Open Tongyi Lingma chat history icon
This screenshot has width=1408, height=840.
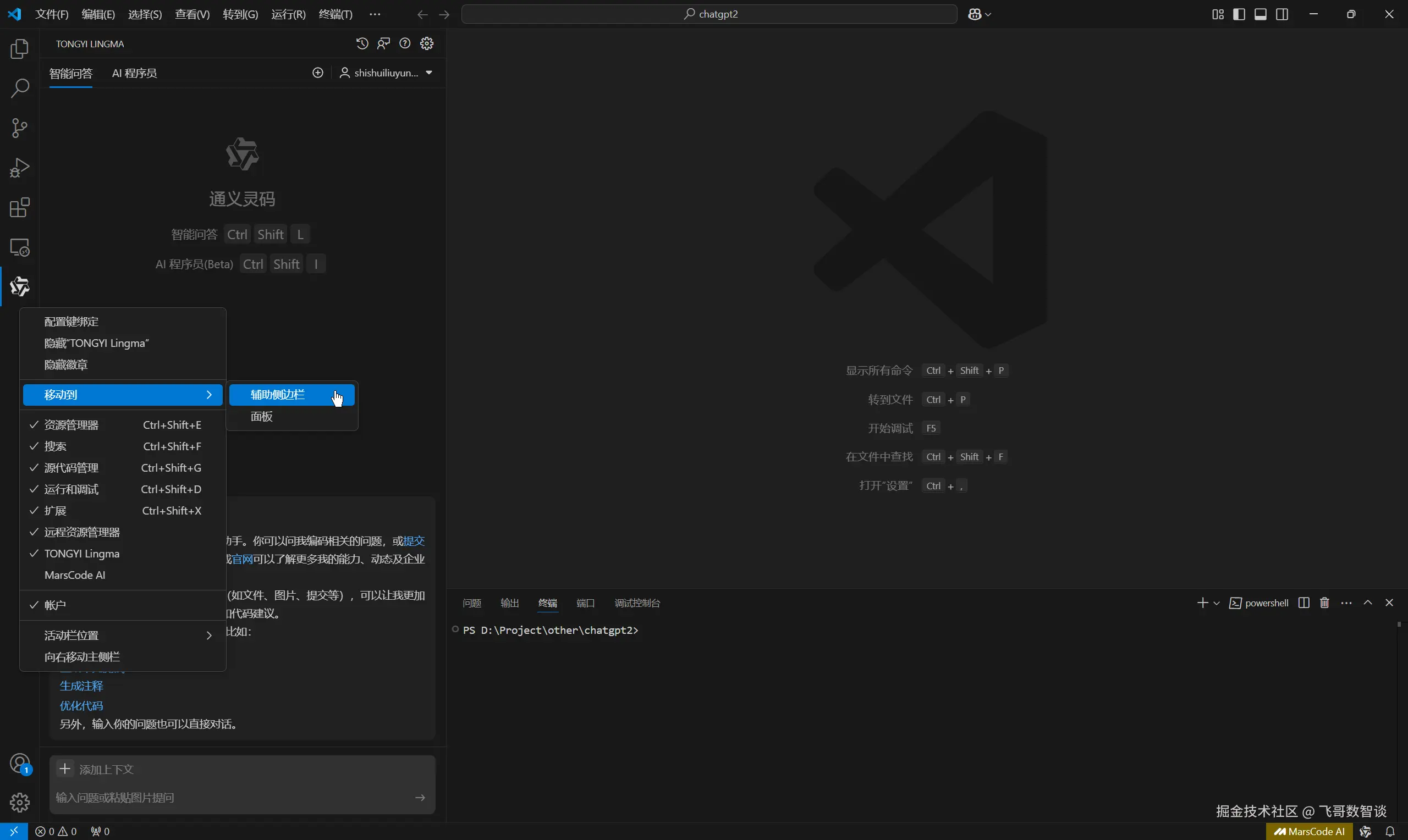362,43
